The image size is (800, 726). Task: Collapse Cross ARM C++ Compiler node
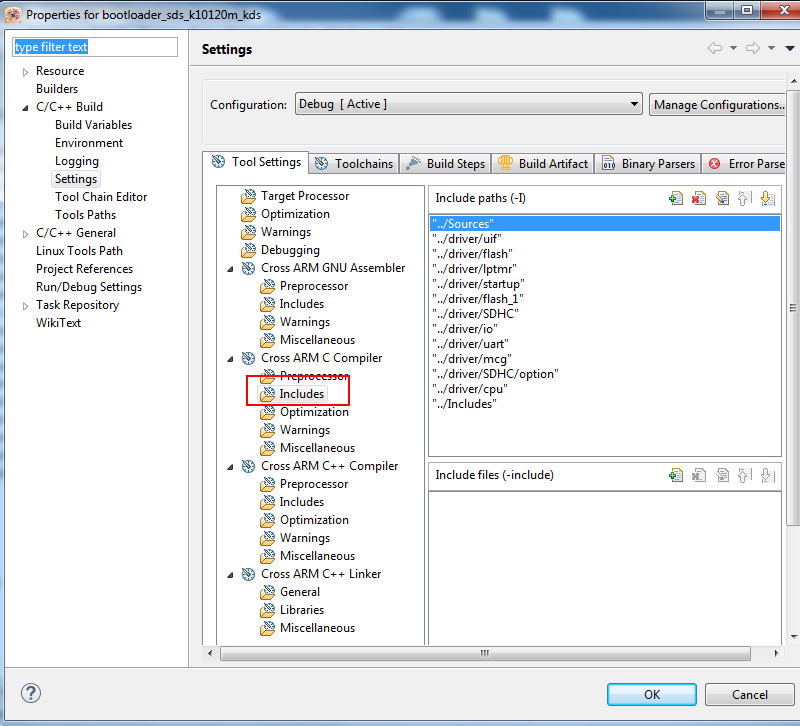pos(230,467)
